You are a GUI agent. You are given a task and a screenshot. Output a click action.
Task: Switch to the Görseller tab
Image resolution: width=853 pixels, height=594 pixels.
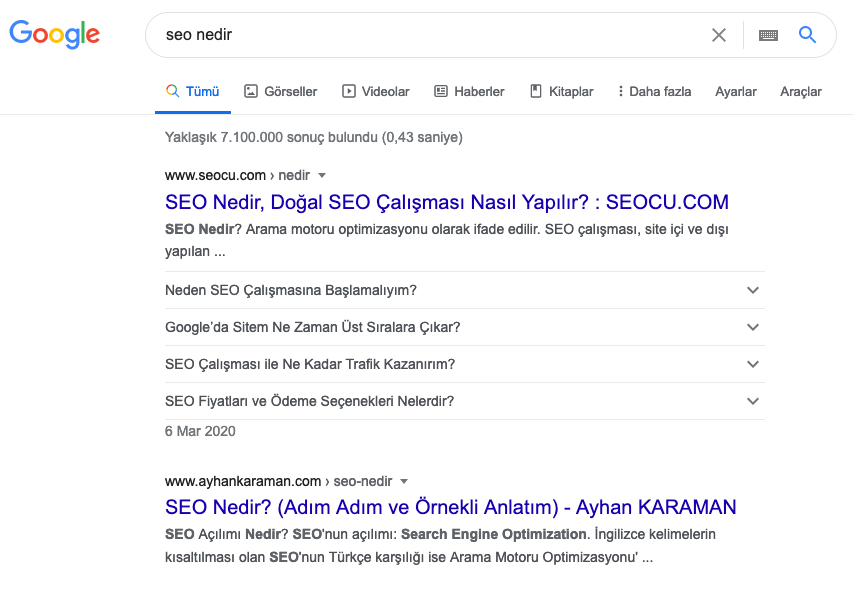[x=281, y=91]
